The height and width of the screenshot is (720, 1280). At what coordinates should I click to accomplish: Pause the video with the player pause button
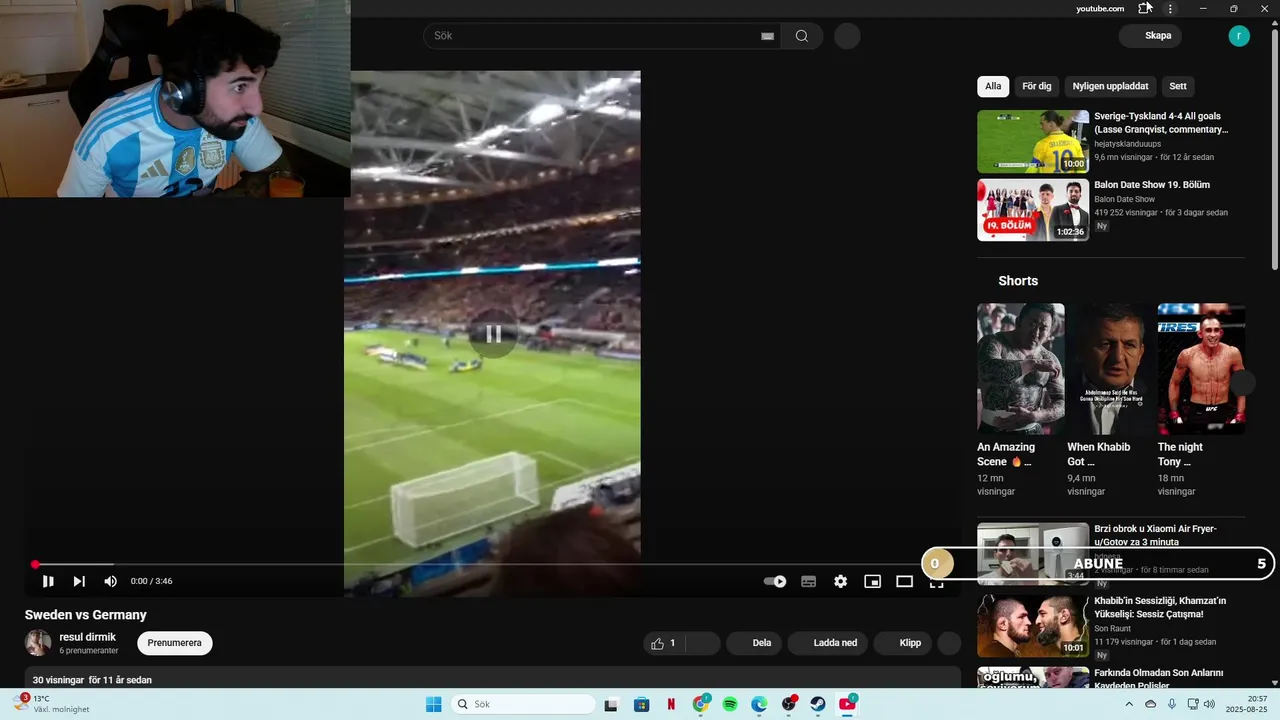48,581
